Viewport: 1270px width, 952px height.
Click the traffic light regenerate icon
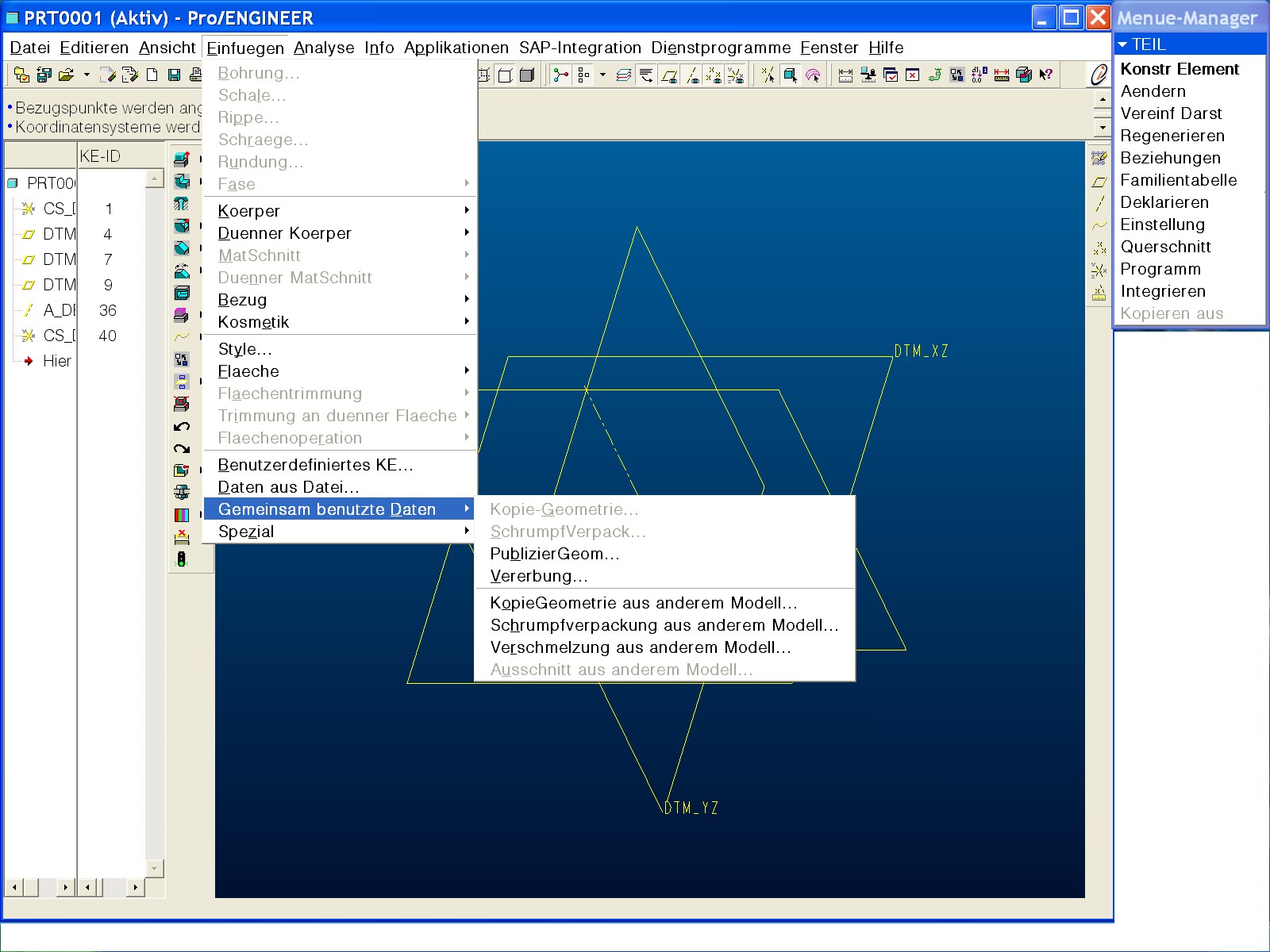(x=182, y=560)
